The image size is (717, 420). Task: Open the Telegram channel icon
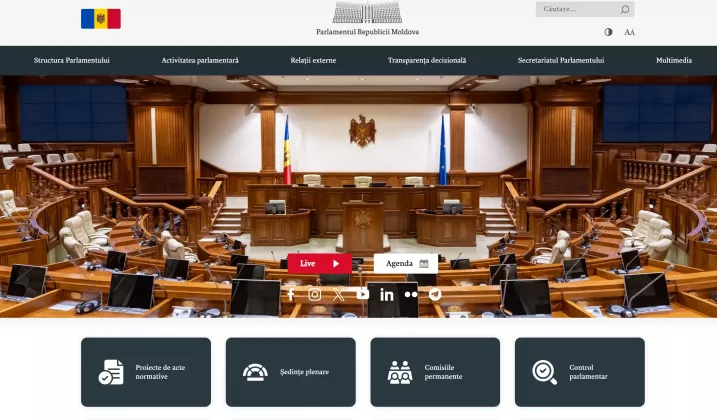[435, 295]
